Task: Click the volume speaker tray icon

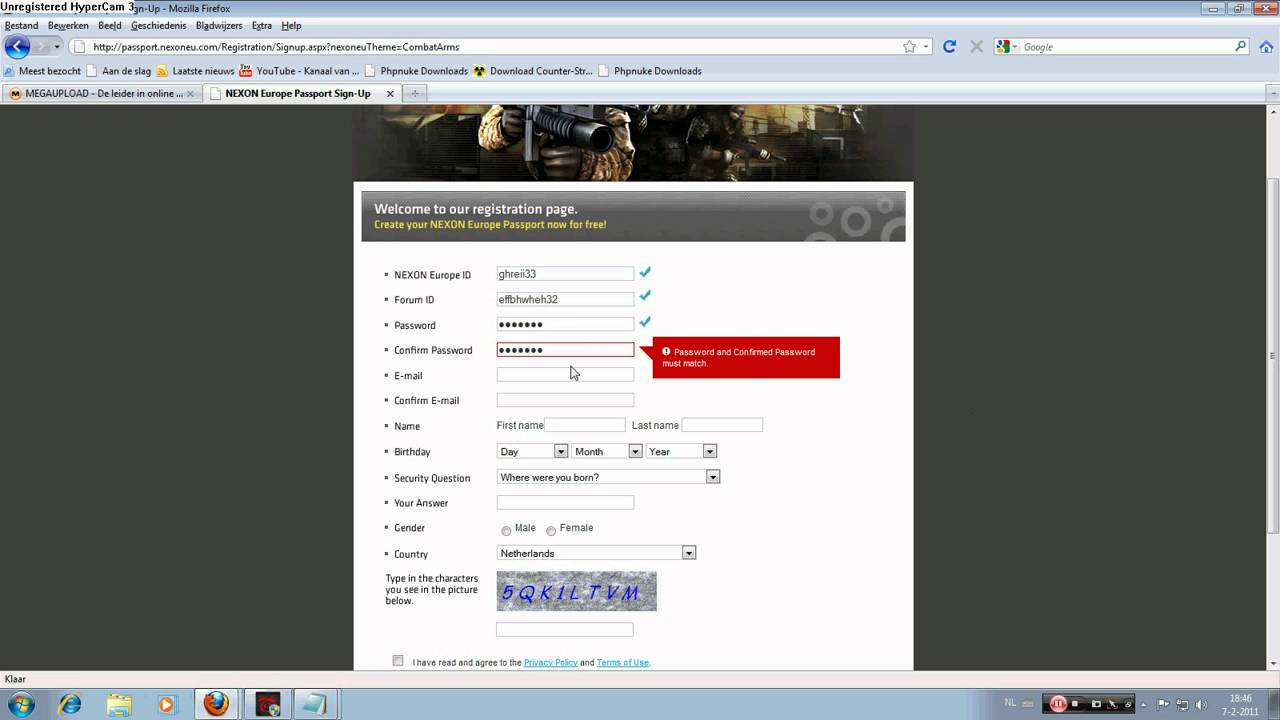Action: point(1200,704)
